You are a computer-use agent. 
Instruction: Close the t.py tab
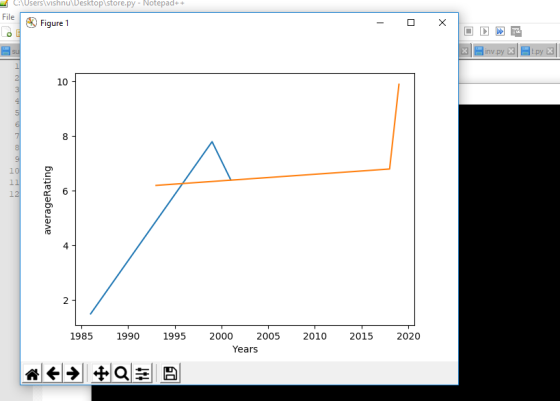[x=550, y=51]
